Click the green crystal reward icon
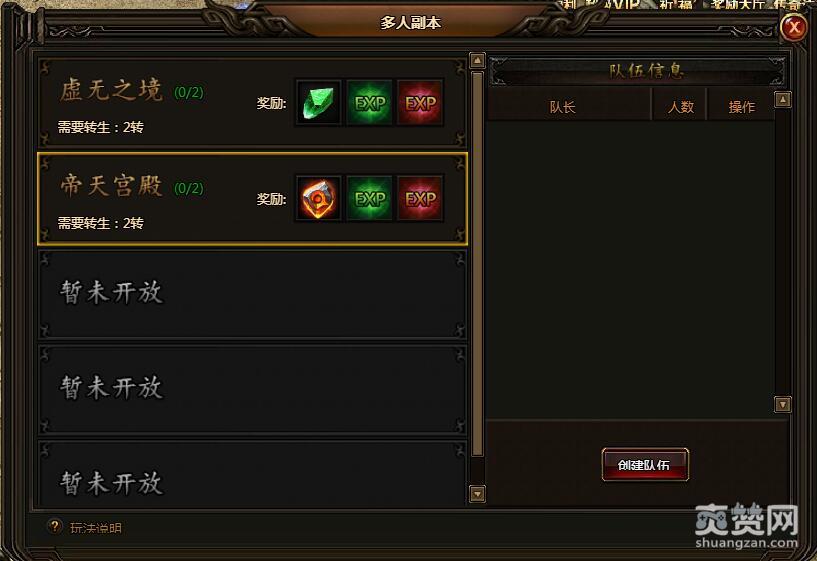Image resolution: width=817 pixels, height=561 pixels. (318, 103)
